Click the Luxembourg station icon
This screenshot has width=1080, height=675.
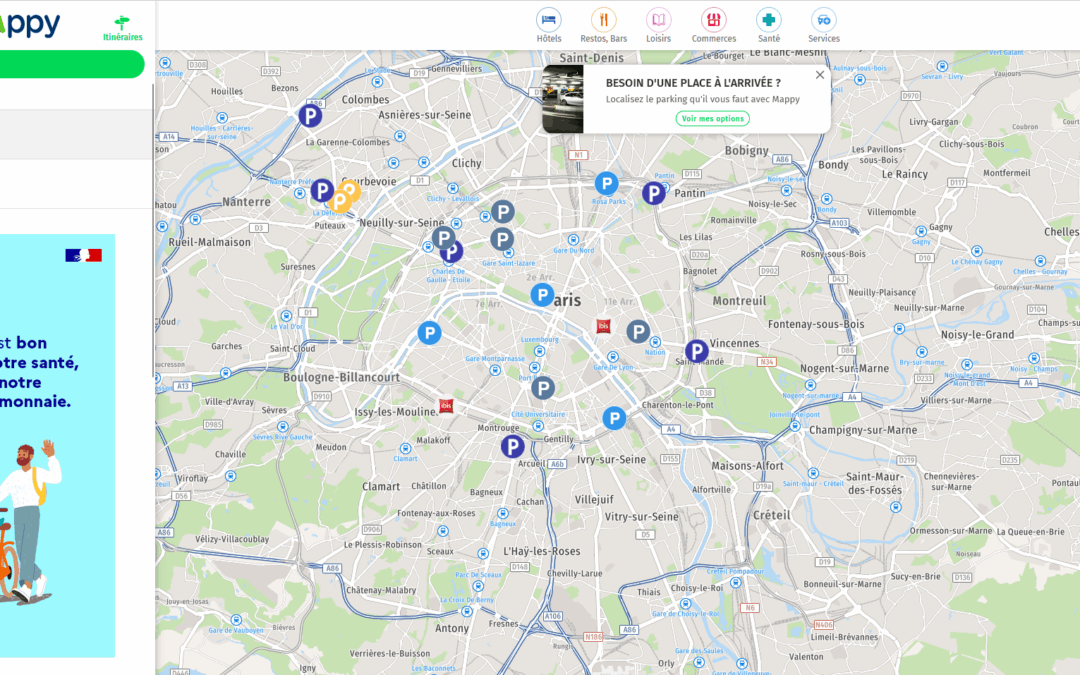tap(539, 351)
